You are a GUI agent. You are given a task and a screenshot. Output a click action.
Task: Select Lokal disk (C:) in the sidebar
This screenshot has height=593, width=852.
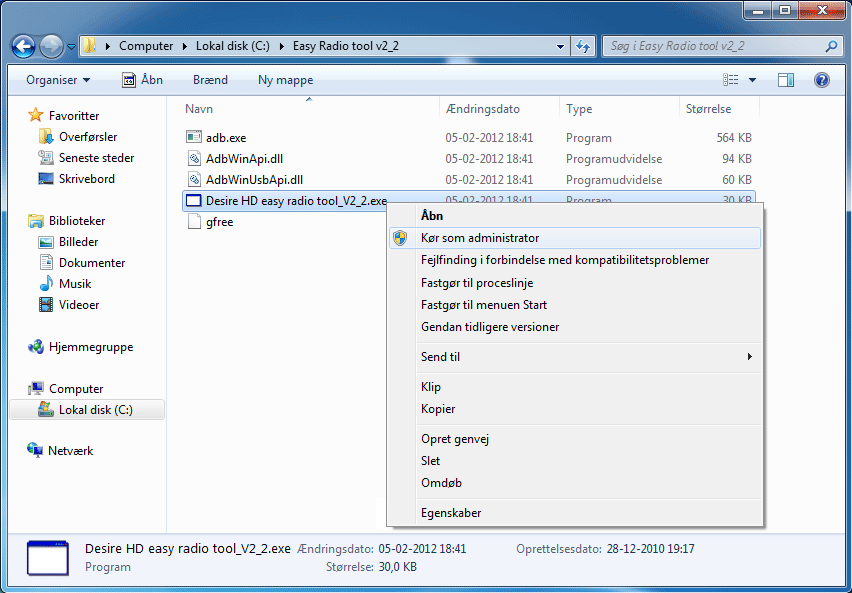(87, 409)
